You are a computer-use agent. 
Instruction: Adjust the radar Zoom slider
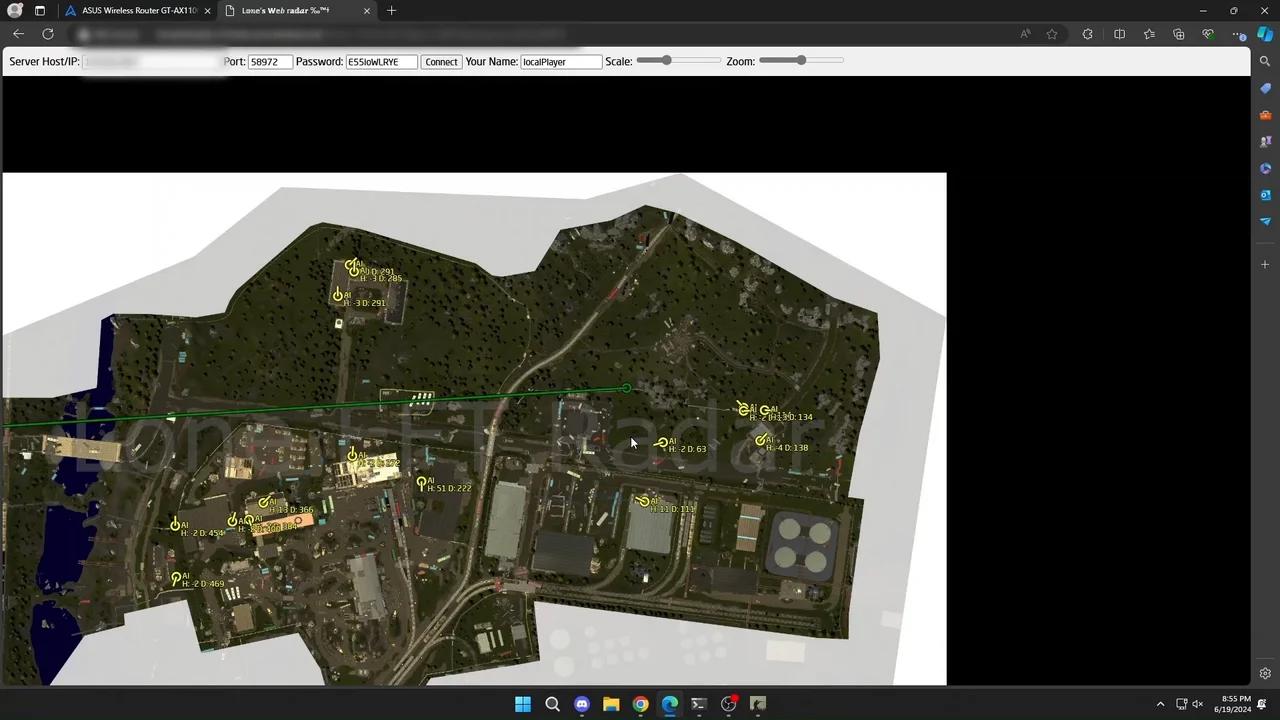(800, 61)
